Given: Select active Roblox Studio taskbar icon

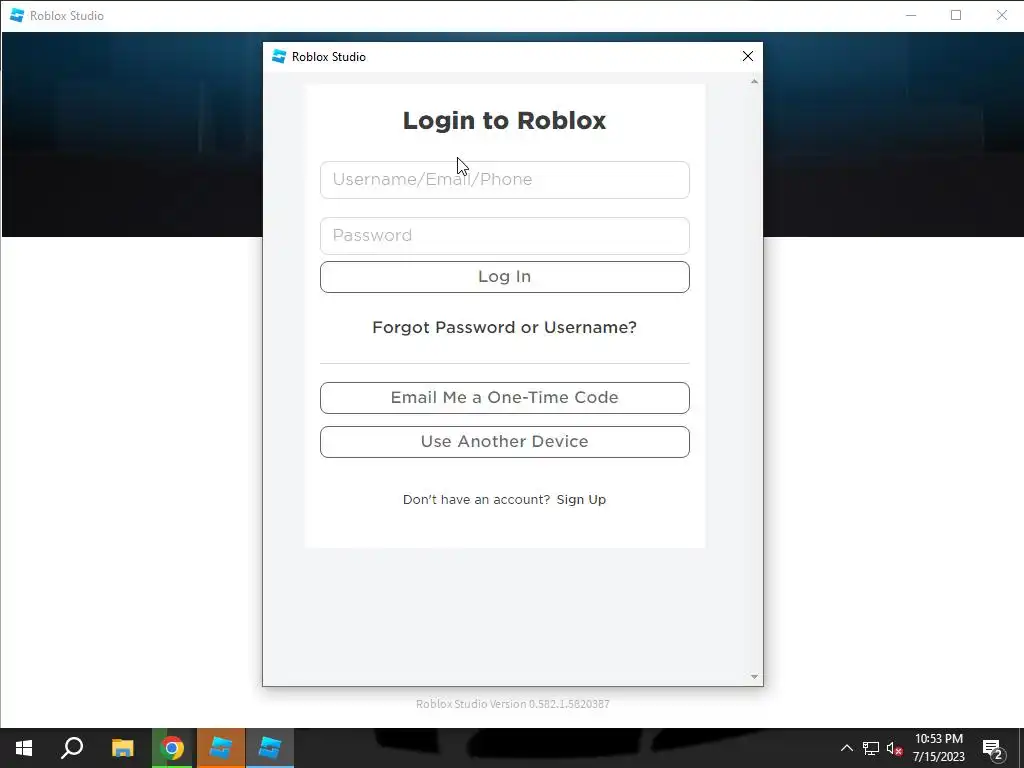Looking at the screenshot, I should click(x=270, y=748).
